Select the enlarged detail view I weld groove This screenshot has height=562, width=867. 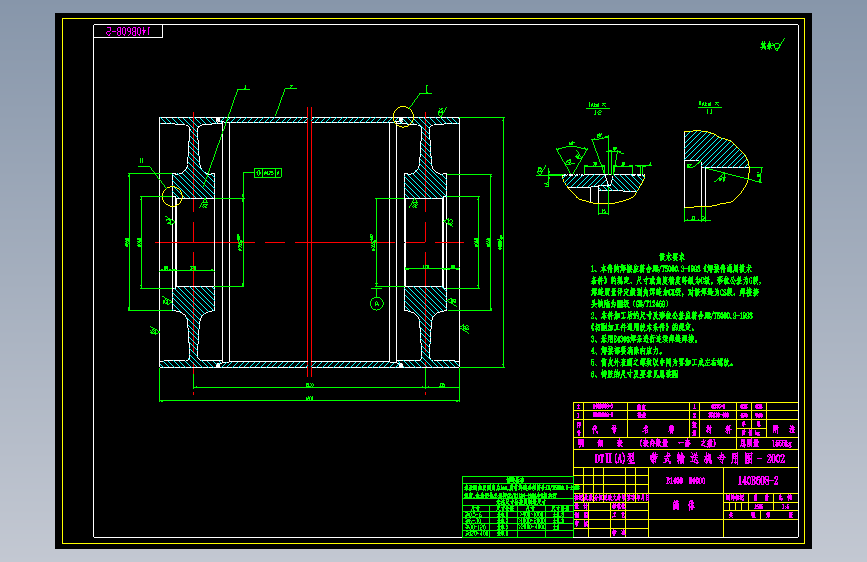596,173
